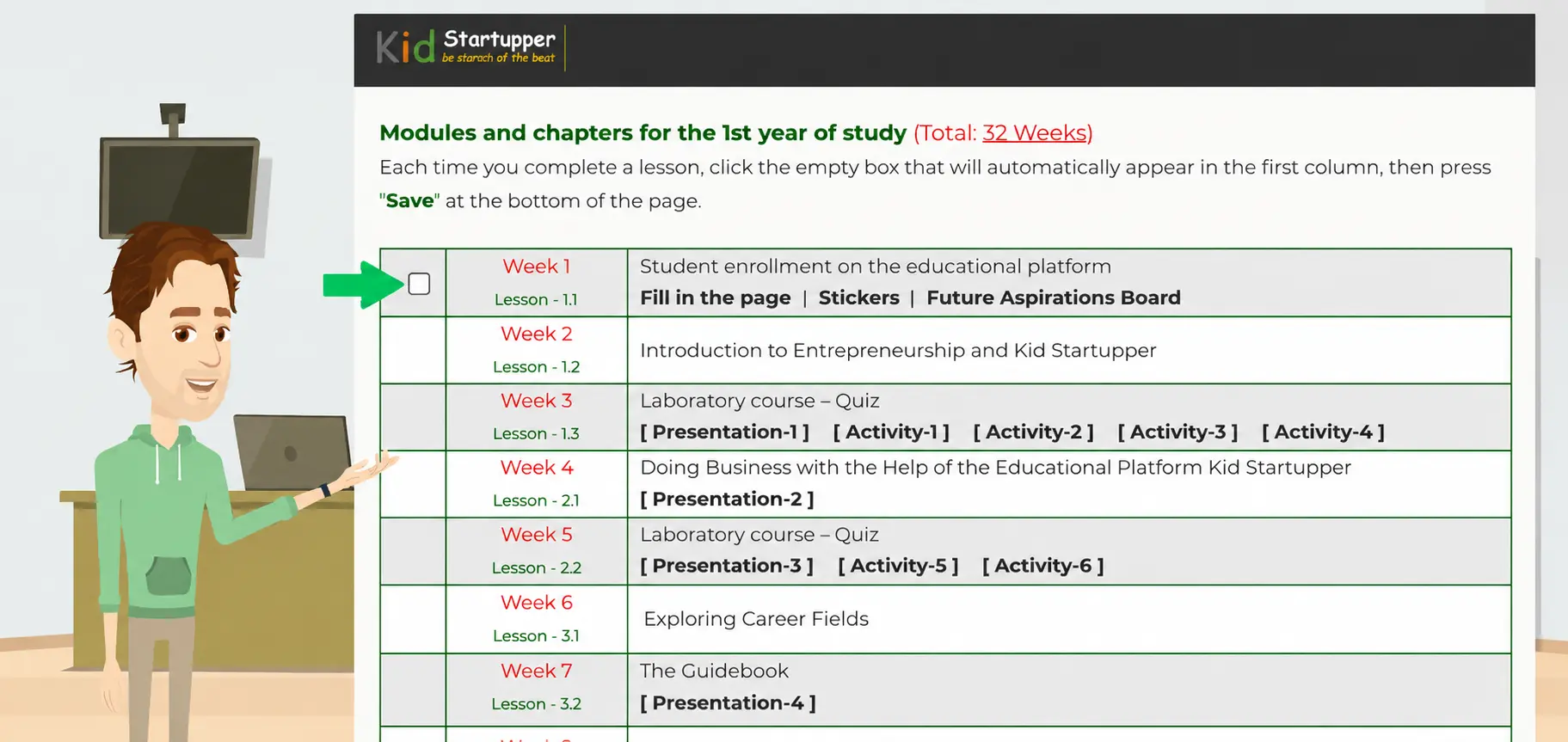
Task: Open Activity-6 in Week 5
Action: pos(1042,566)
